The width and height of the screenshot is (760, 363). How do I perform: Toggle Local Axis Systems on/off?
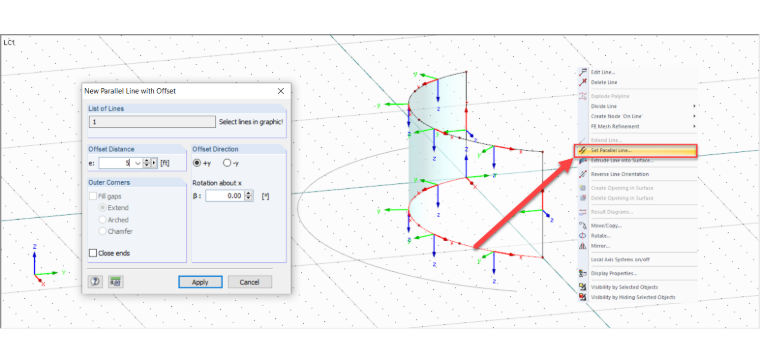[620, 259]
